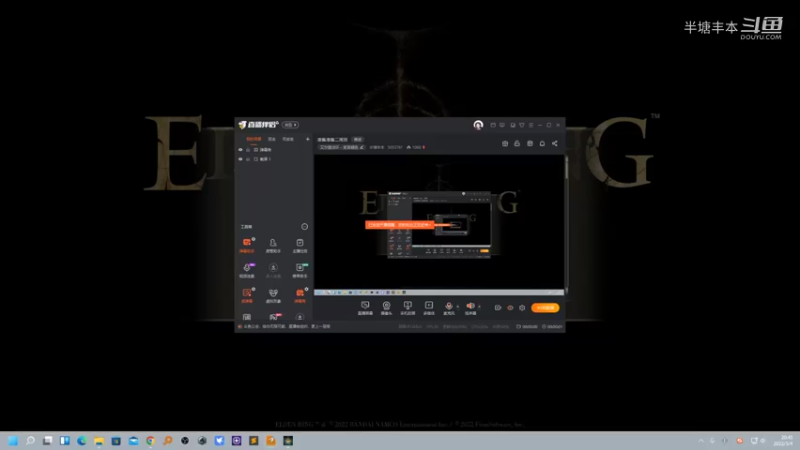800x450 pixels.
Task: Click the screenshot camera icon in room header
Action: point(505,143)
